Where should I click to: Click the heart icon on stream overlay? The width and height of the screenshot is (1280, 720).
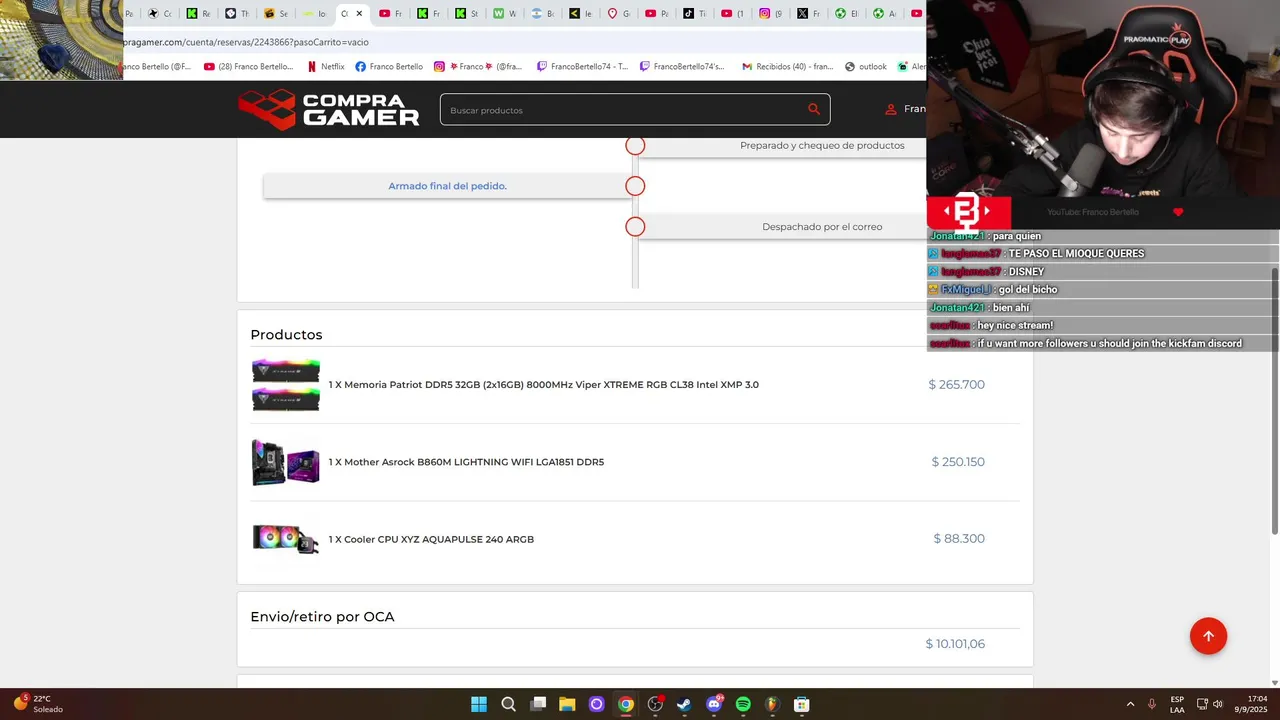click(1178, 212)
